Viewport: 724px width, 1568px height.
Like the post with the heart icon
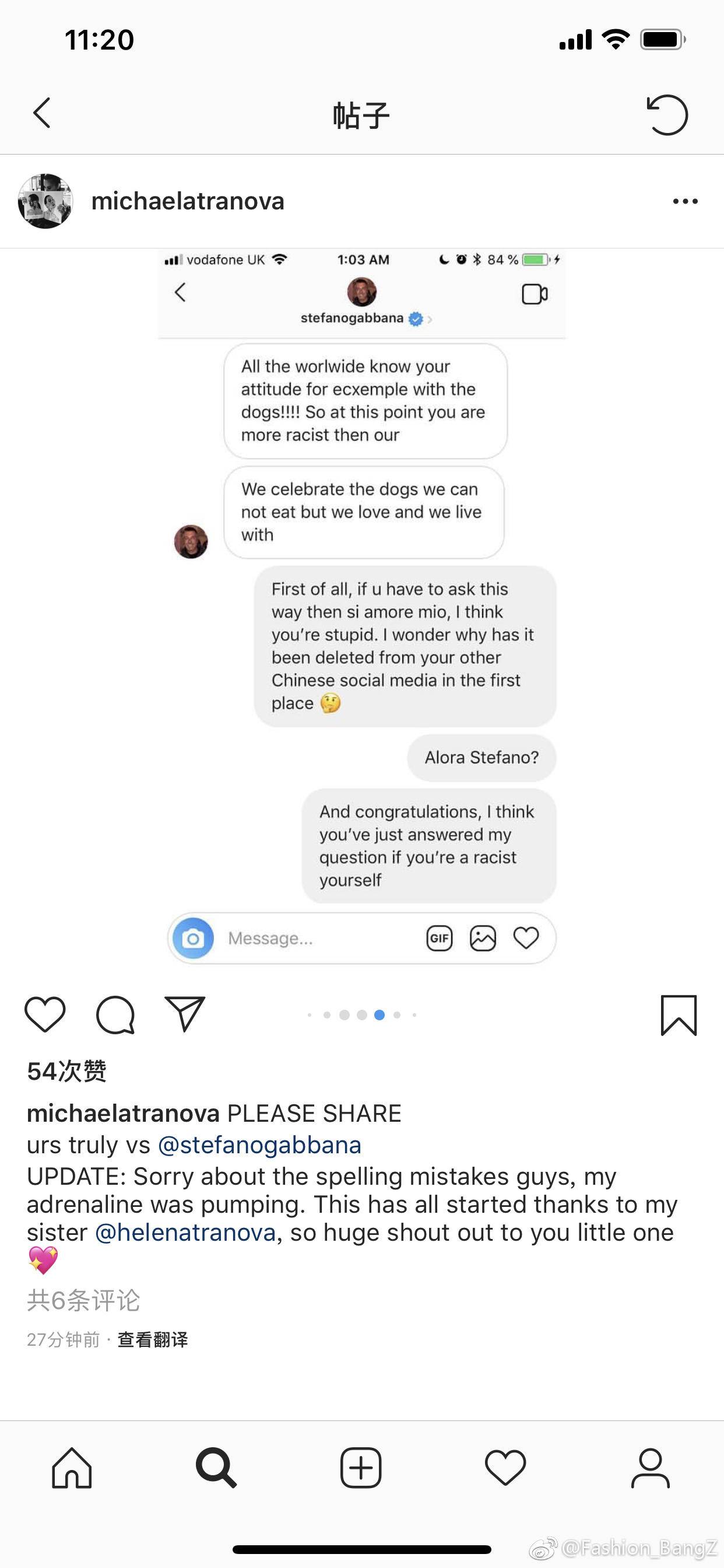tap(45, 1014)
